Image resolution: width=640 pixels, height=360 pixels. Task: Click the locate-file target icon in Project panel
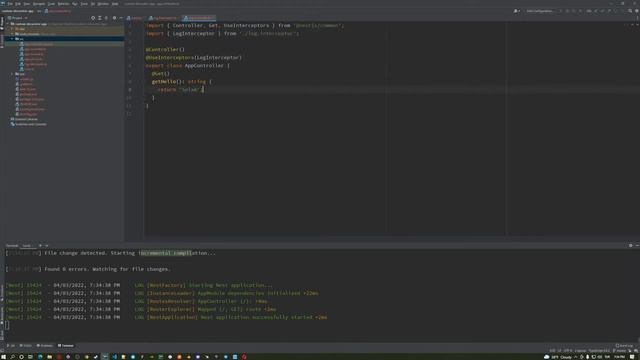point(93,18)
